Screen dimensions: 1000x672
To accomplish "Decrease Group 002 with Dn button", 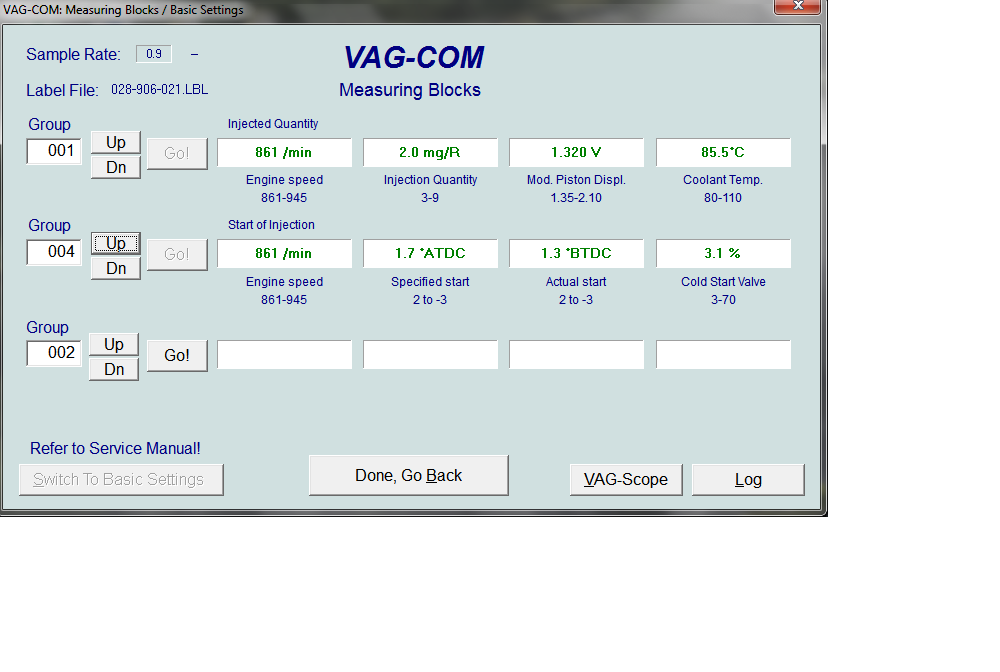I will click(114, 369).
